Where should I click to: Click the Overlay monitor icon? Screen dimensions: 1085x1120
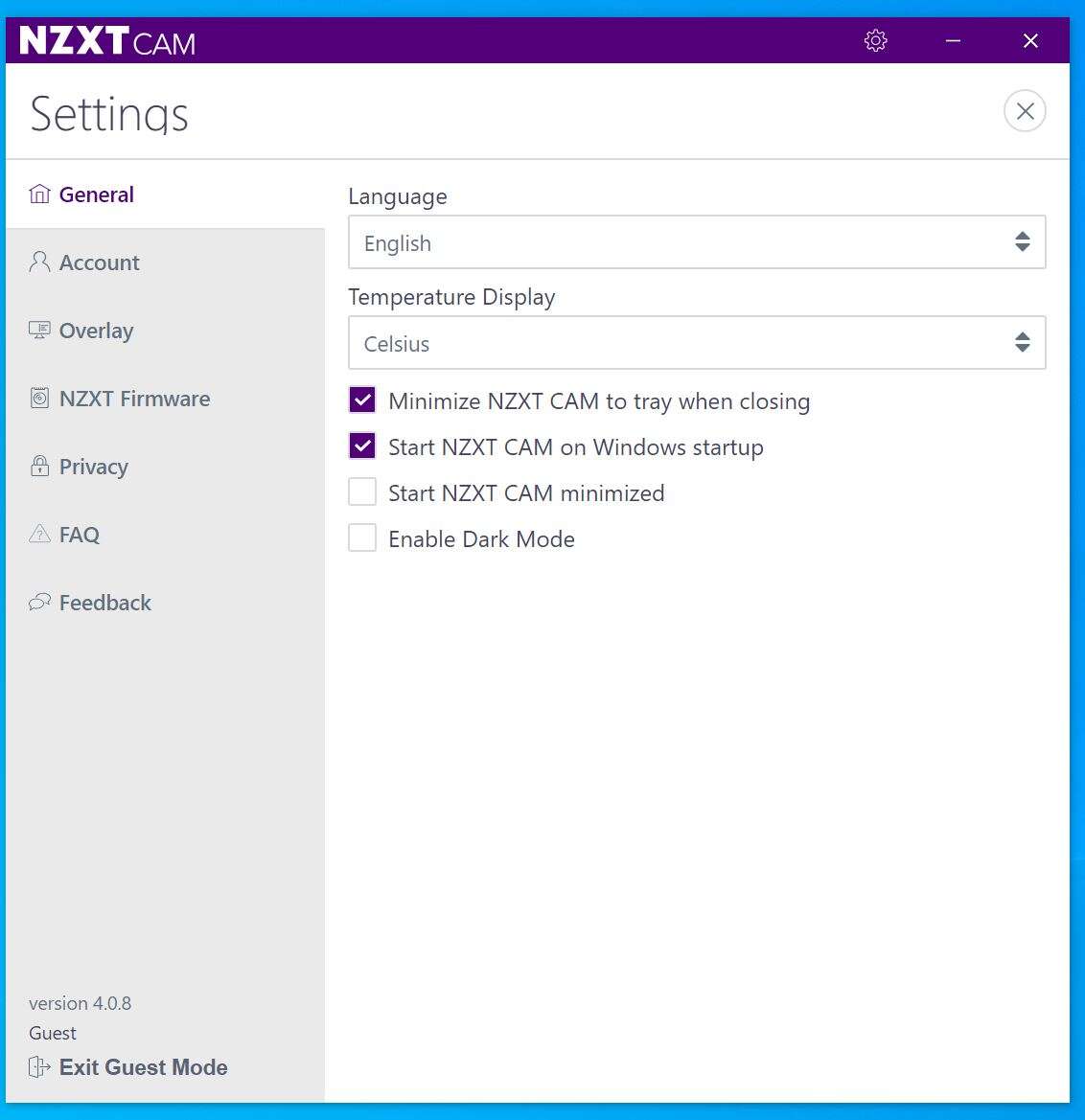(39, 331)
